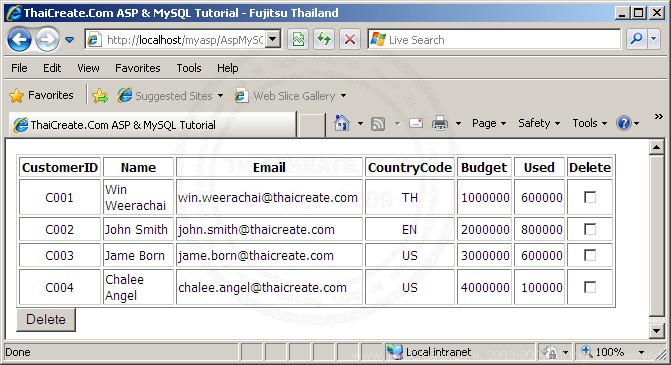Image resolution: width=671 pixels, height=365 pixels.
Task: Tick the Delete checkbox for C002
Action: (x=590, y=229)
